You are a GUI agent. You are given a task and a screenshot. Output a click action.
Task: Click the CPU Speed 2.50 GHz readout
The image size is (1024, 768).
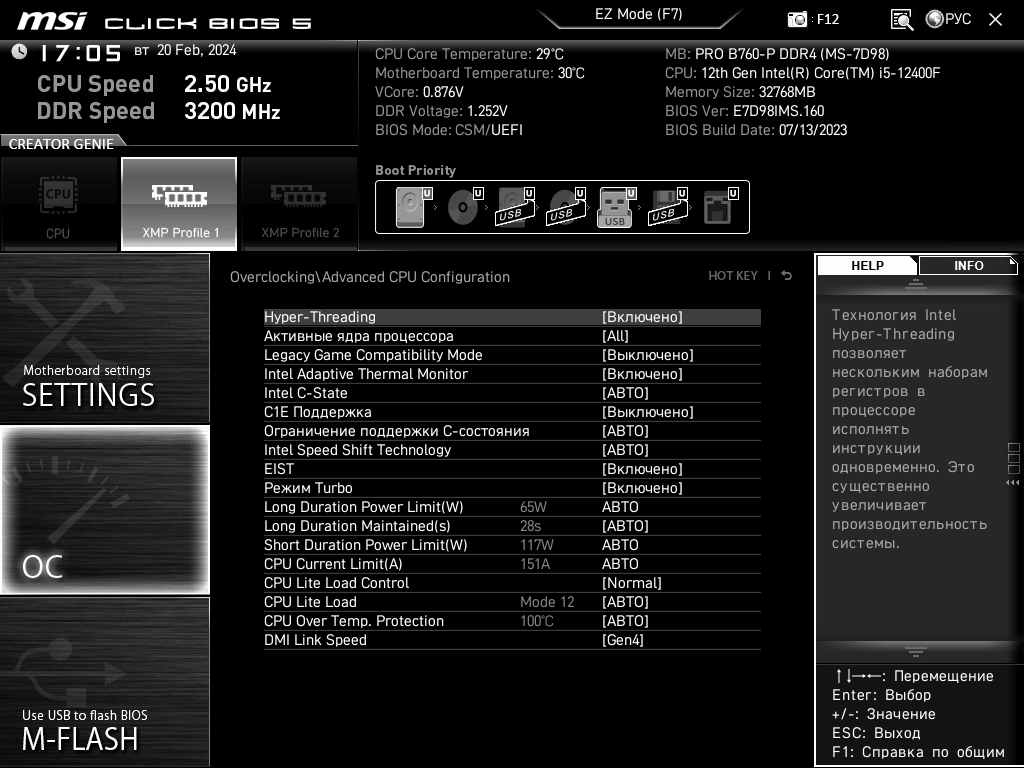coord(154,84)
